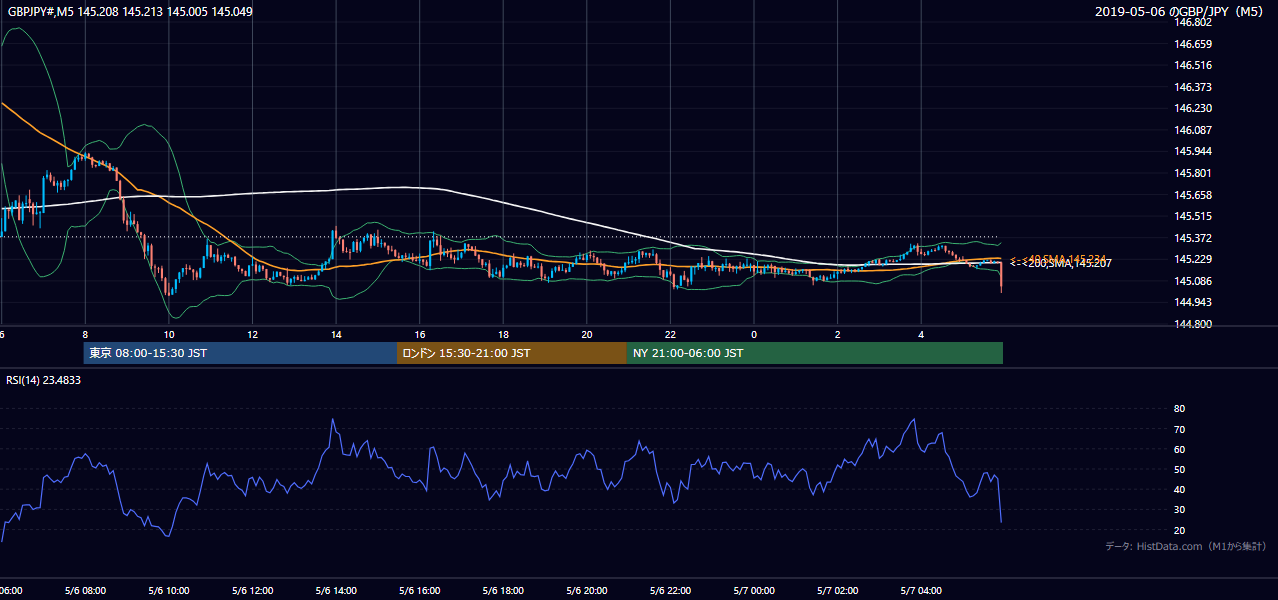Click RSI scale value 50
Image resolution: width=1278 pixels, height=600 pixels.
coord(1179,469)
